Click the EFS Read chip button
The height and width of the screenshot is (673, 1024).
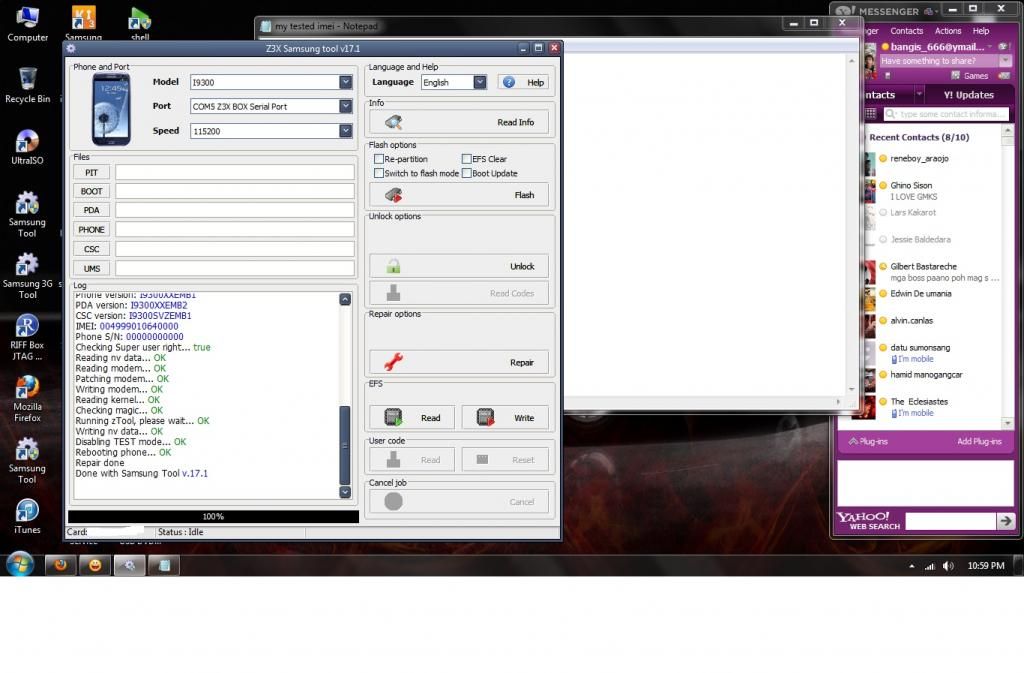(x=411, y=418)
